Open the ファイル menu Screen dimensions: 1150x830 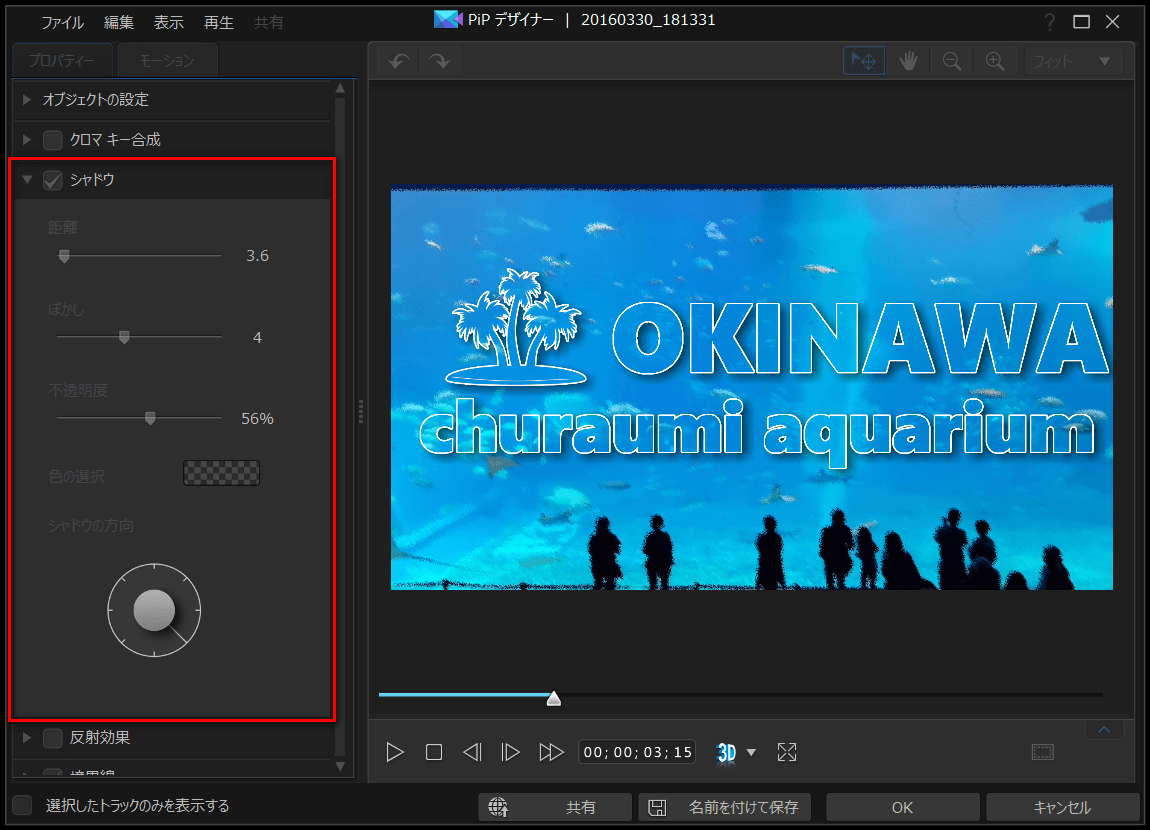62,23
